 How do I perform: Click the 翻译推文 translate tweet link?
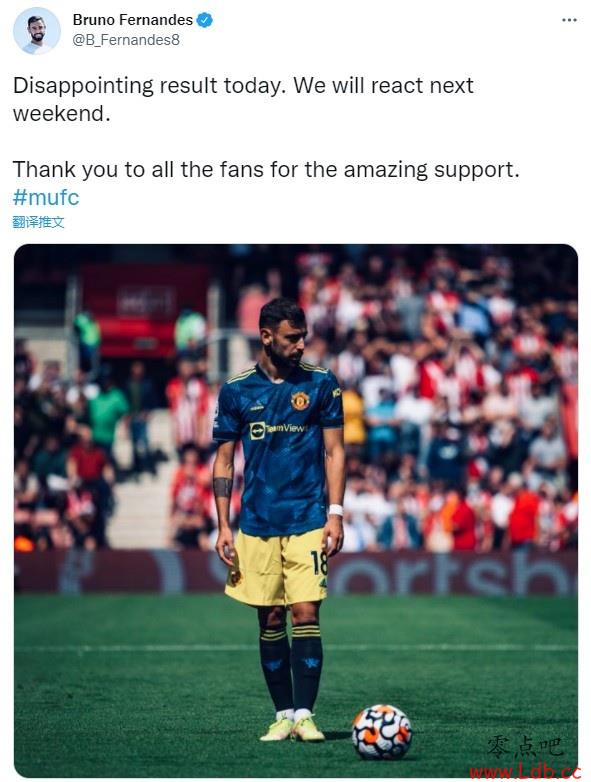(x=38, y=222)
